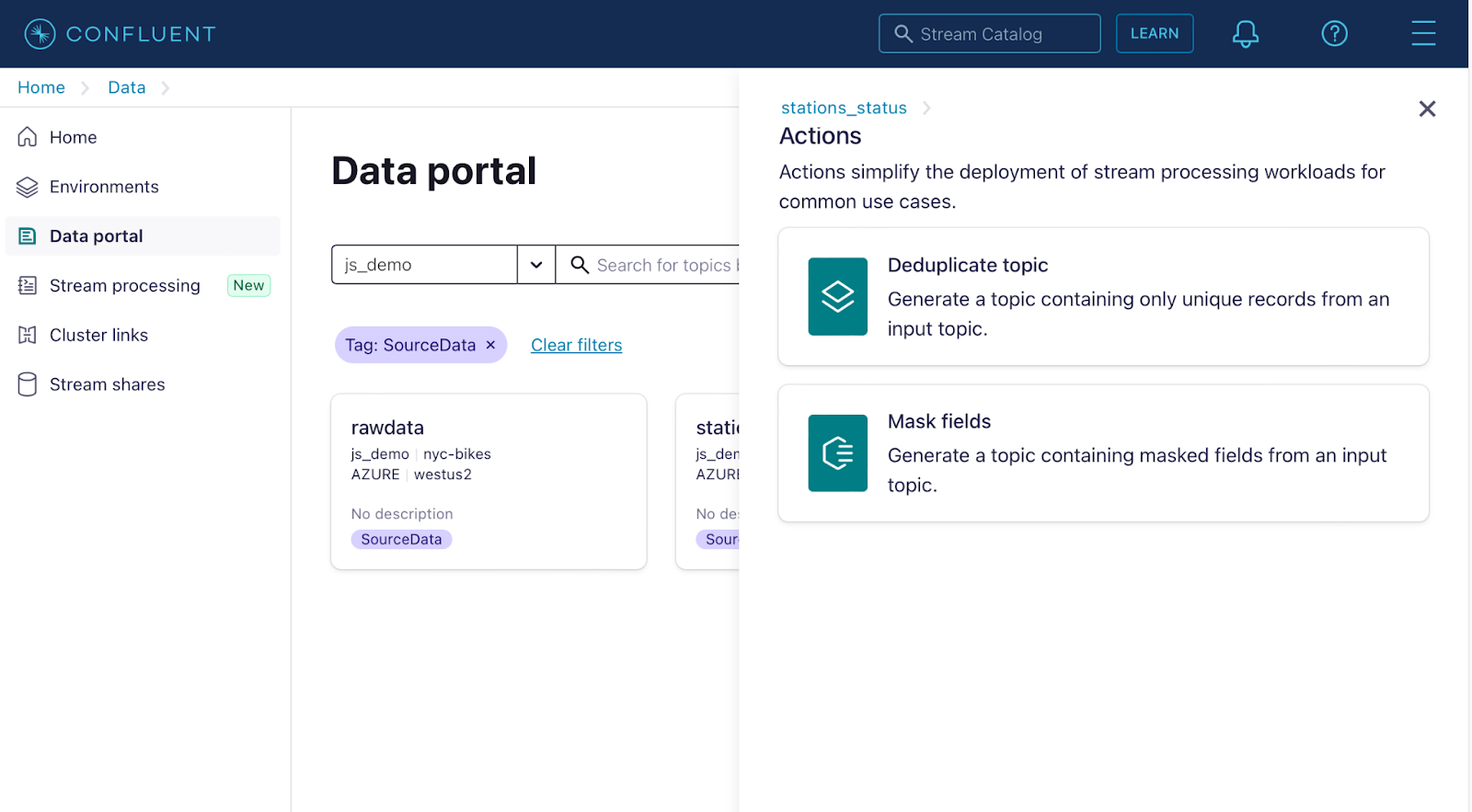1472x812 pixels.
Task: Focus the Search for topics field
Action: coord(648,265)
